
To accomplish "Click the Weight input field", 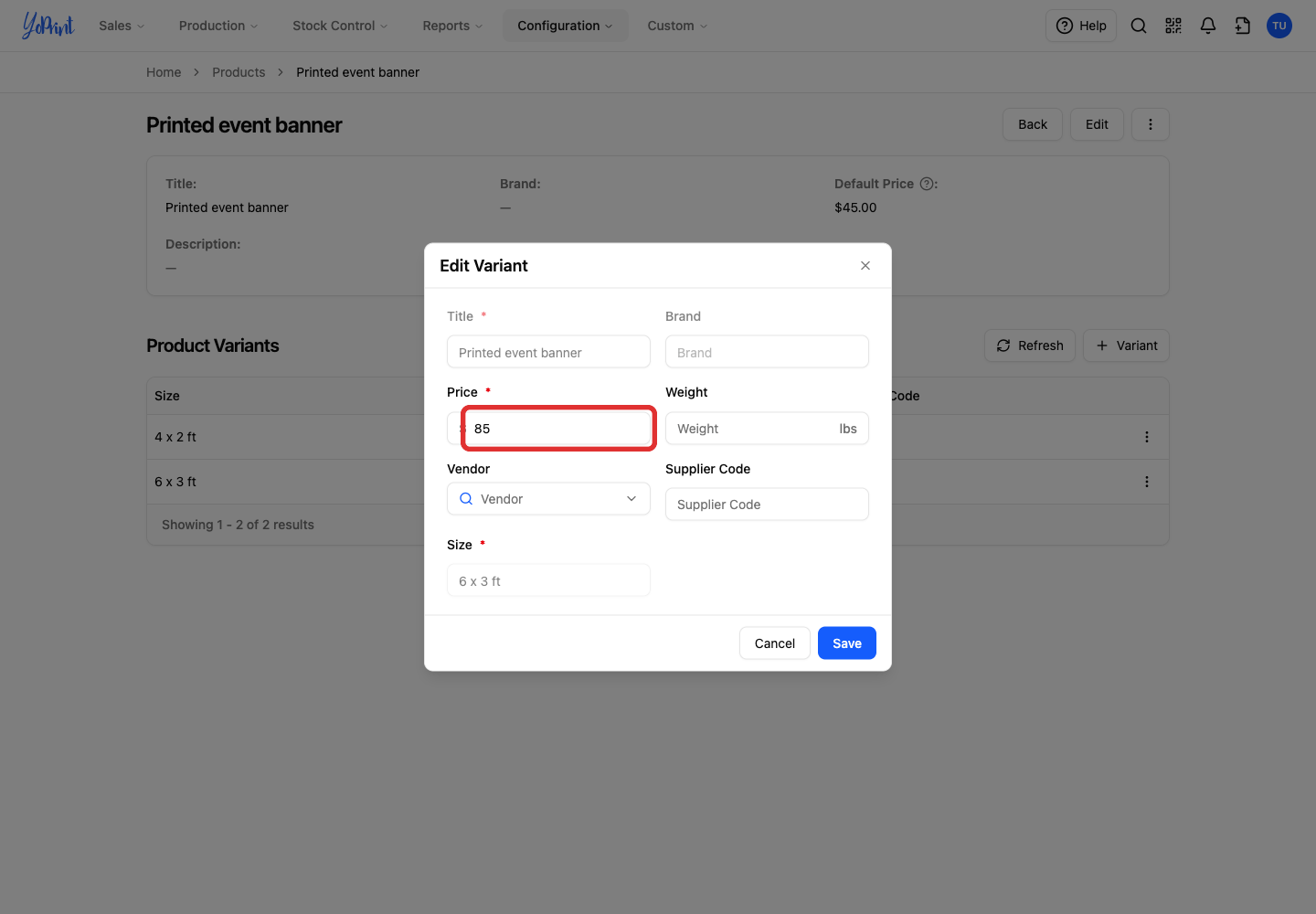I will click(767, 429).
